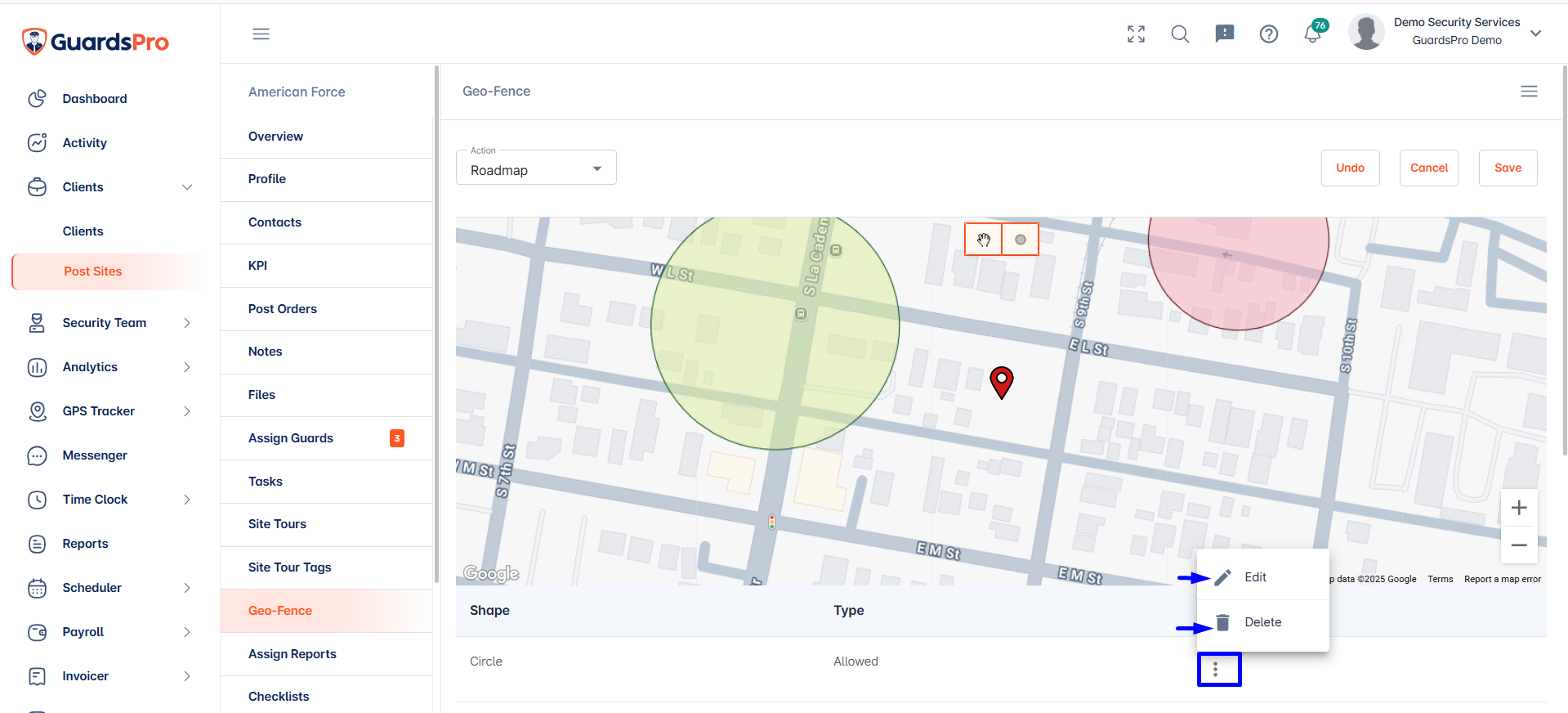Screen dimensions: 1568x713
Task: Toggle fullscreen mode icon
Action: [x=1136, y=34]
